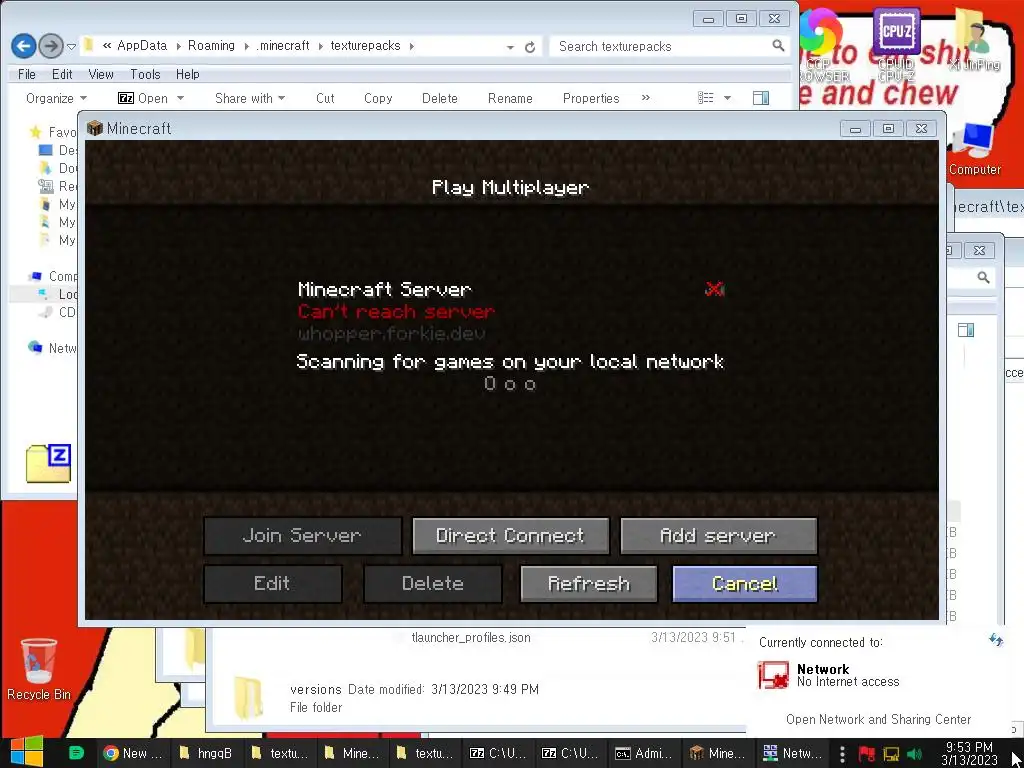
Task: Open the File menu
Action: [27, 74]
